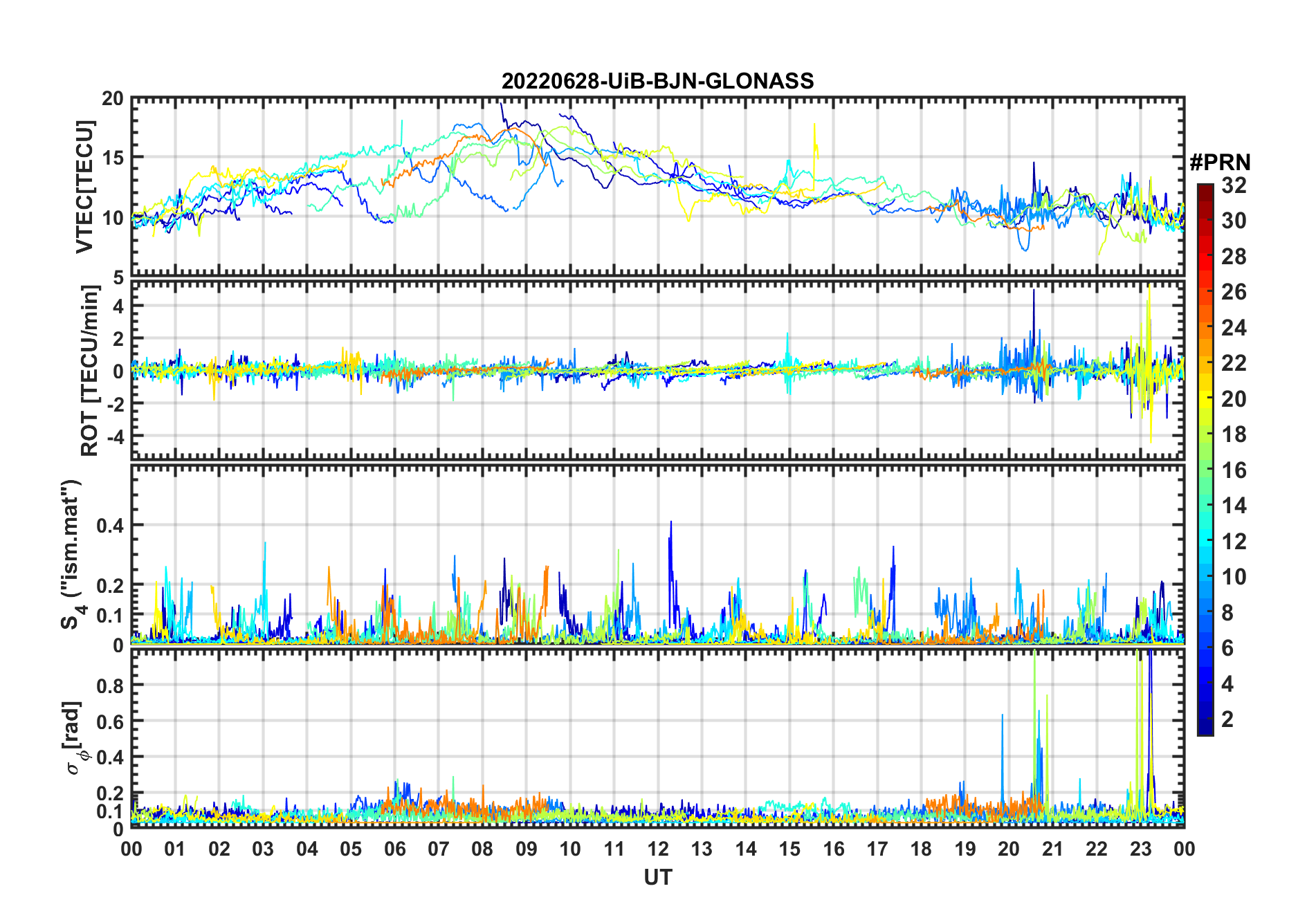Click colorbar tick label 32
Image resolution: width=1316 pixels, height=920 pixels.
1234,185
